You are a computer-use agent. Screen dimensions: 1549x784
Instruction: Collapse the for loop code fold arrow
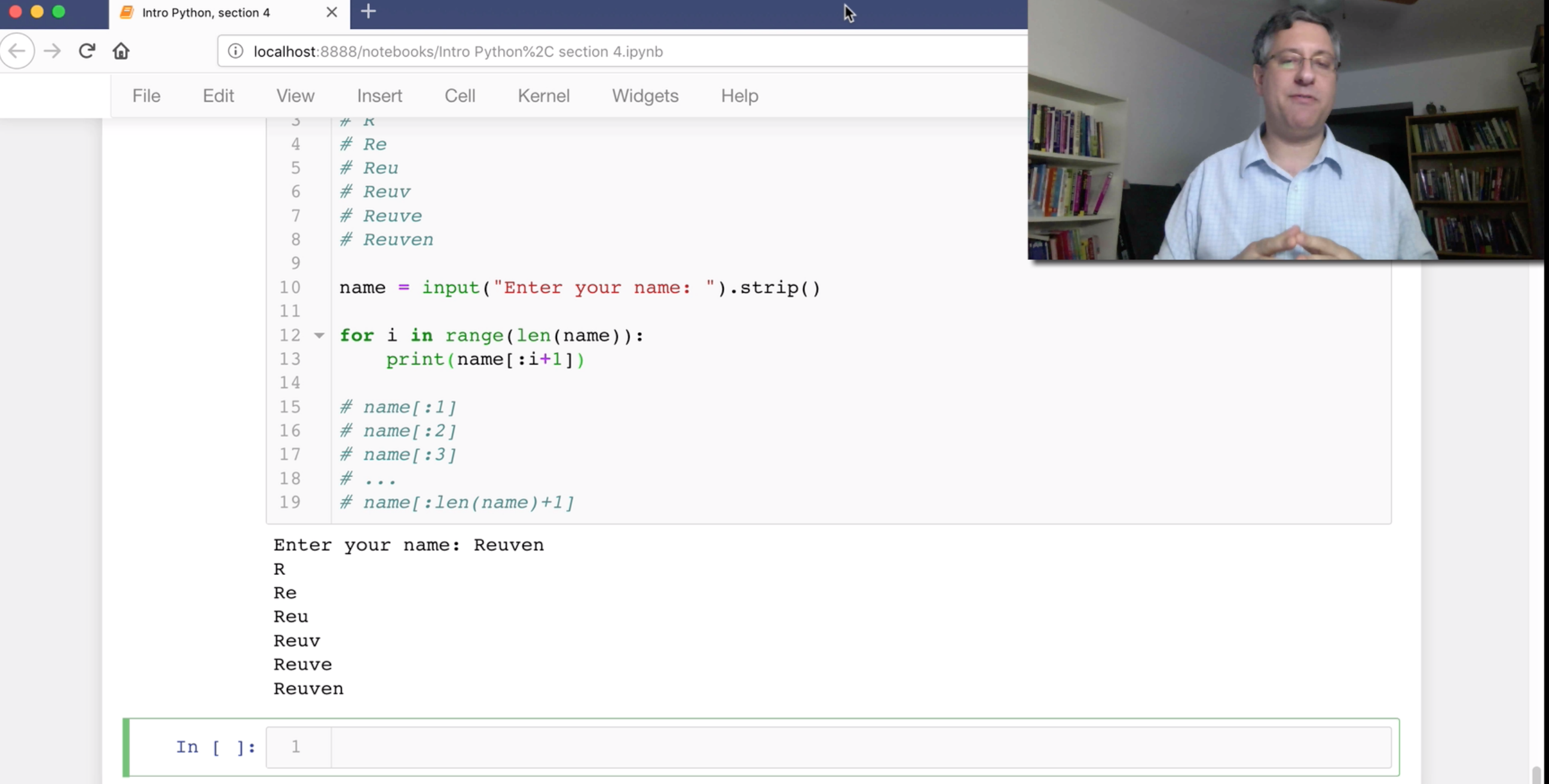319,335
